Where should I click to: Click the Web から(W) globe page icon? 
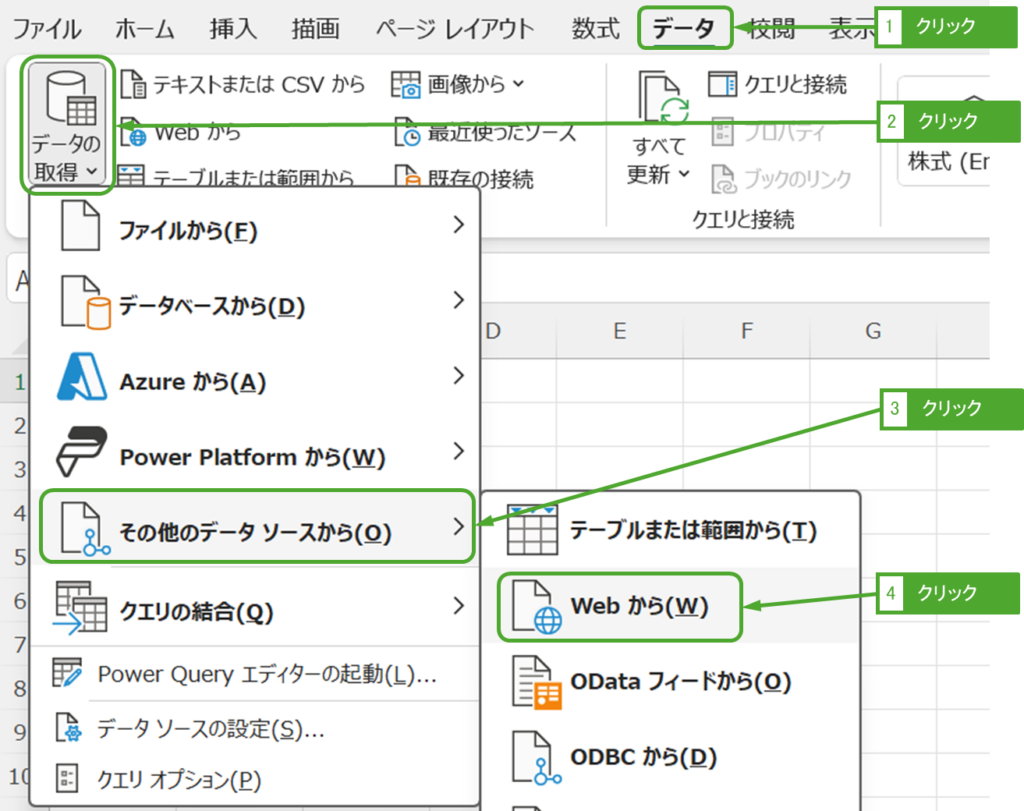537,607
